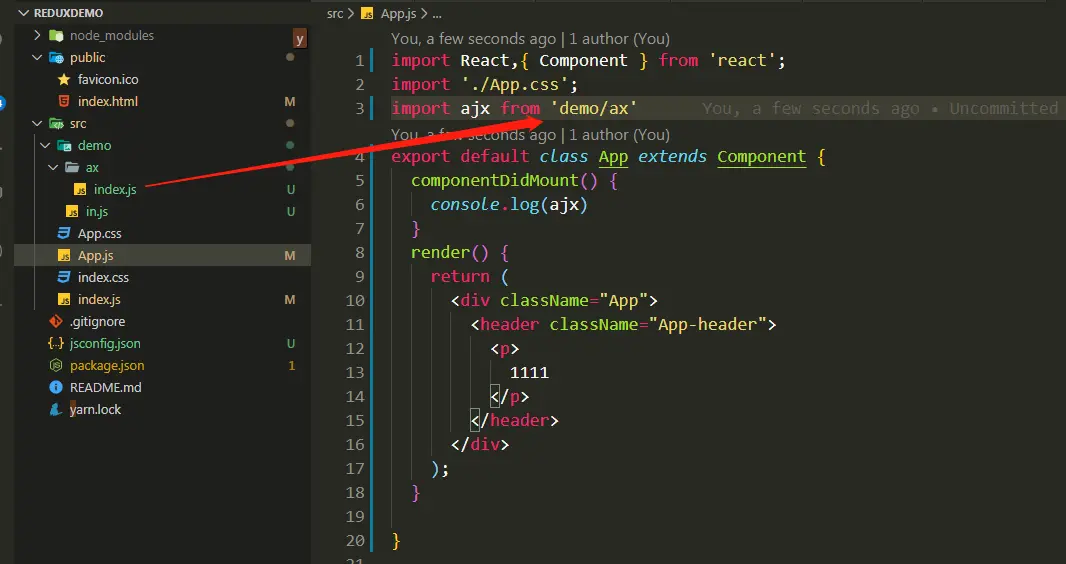
Task: Open README.md file
Action: (x=105, y=387)
